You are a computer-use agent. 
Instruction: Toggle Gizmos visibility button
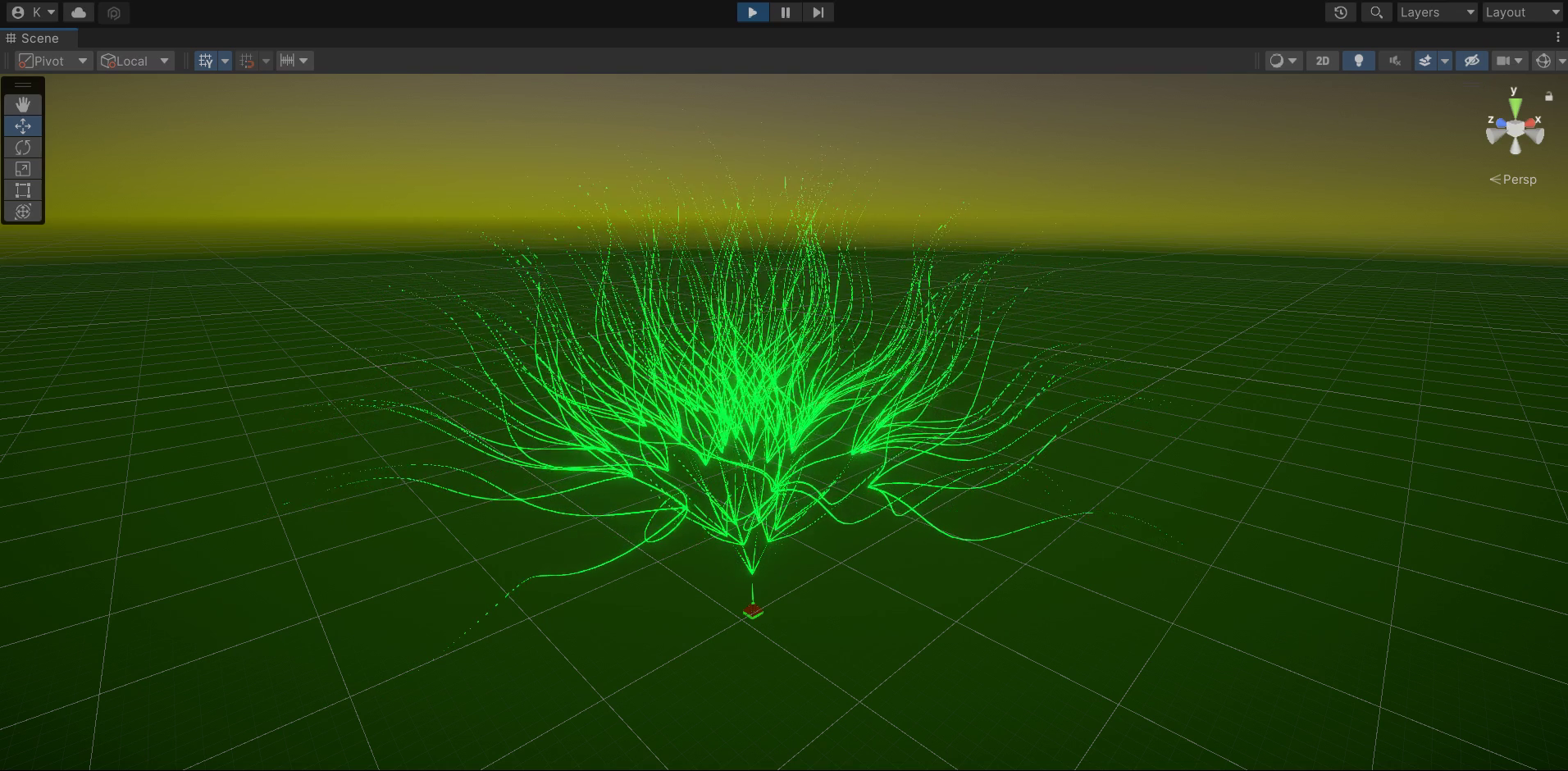point(1543,61)
